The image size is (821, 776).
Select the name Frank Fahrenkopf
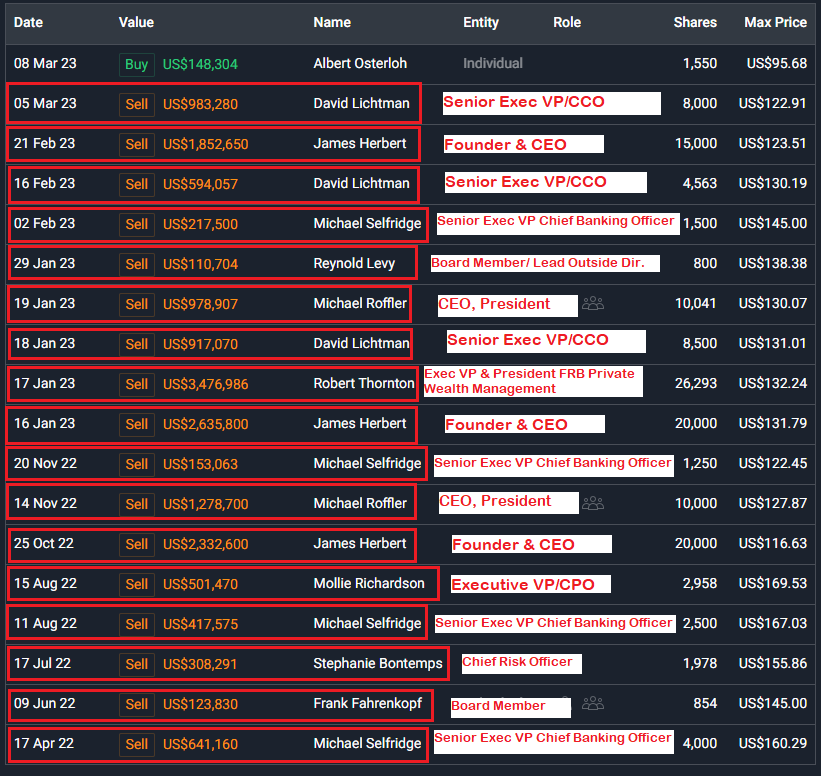point(368,703)
